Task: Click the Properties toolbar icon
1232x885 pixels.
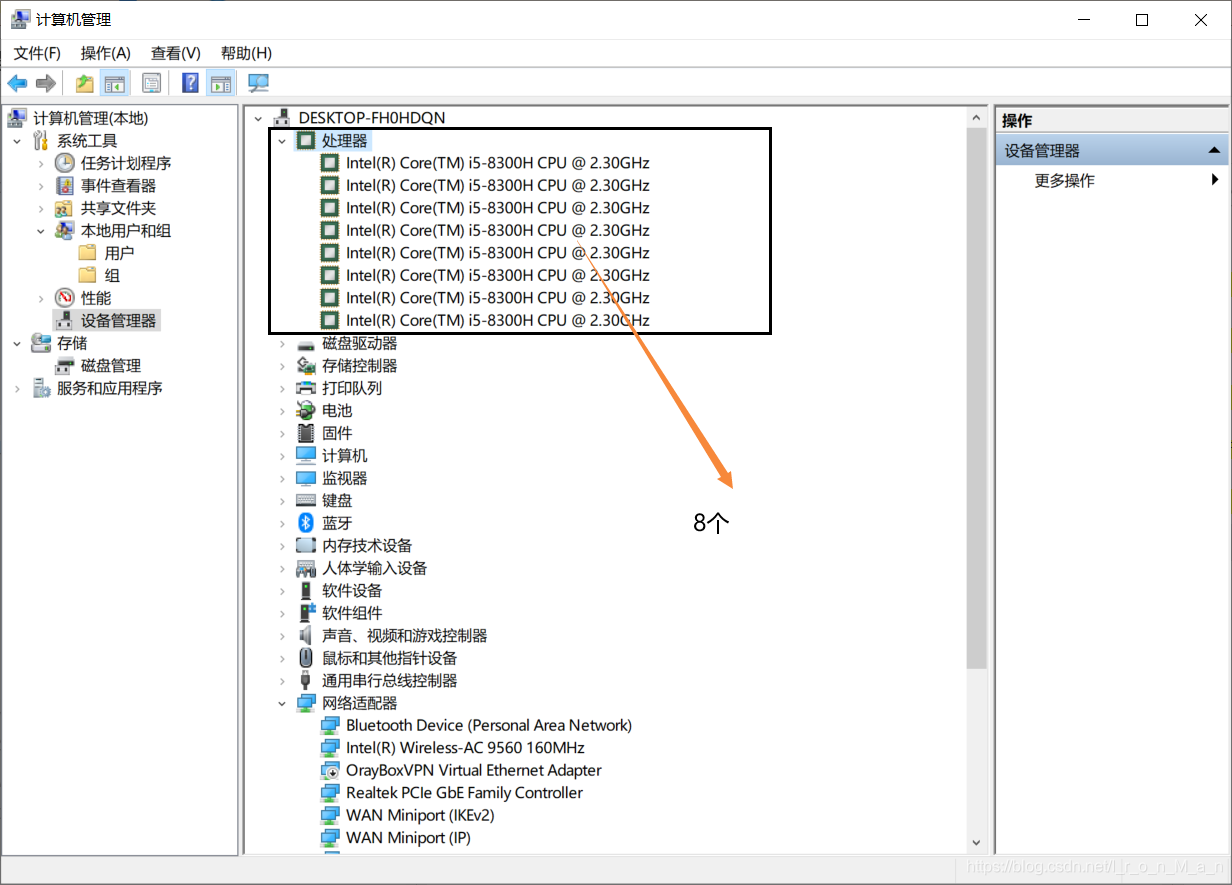Action: coord(152,83)
